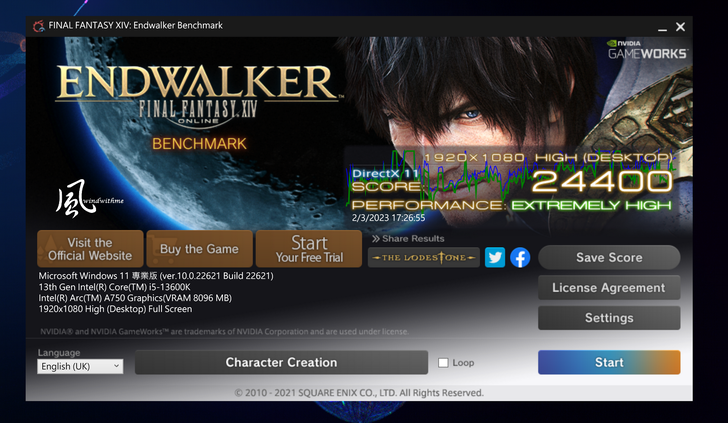Start the benchmark run
The width and height of the screenshot is (728, 423).
(x=609, y=362)
